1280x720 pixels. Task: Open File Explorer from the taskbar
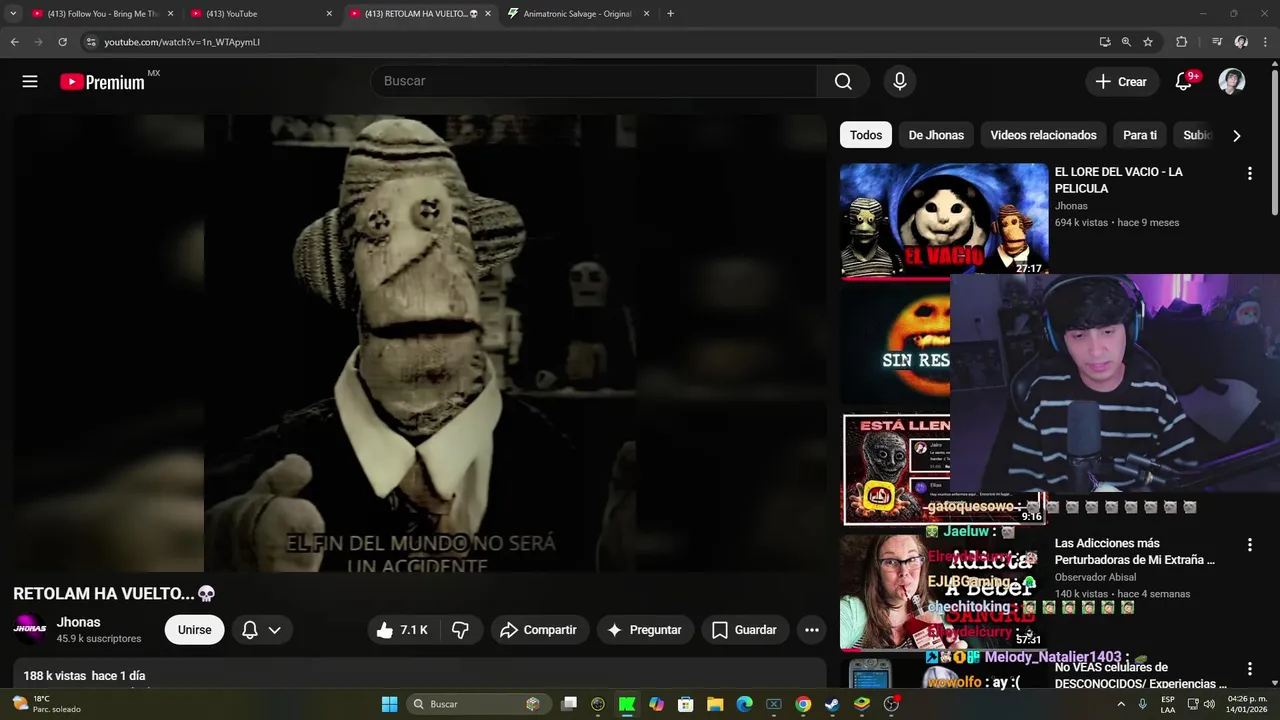point(715,704)
